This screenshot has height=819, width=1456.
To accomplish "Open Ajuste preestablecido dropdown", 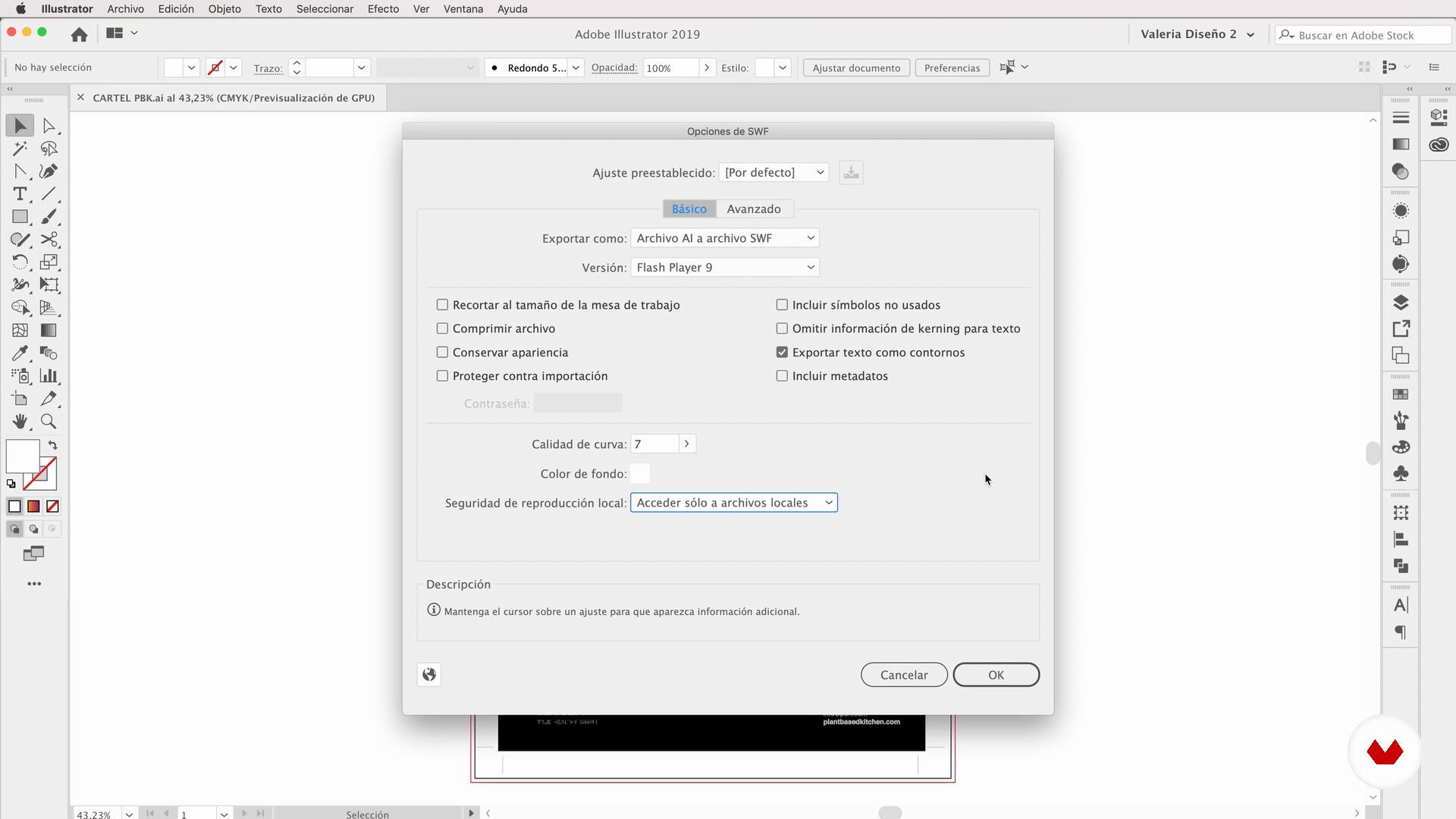I will [x=773, y=173].
